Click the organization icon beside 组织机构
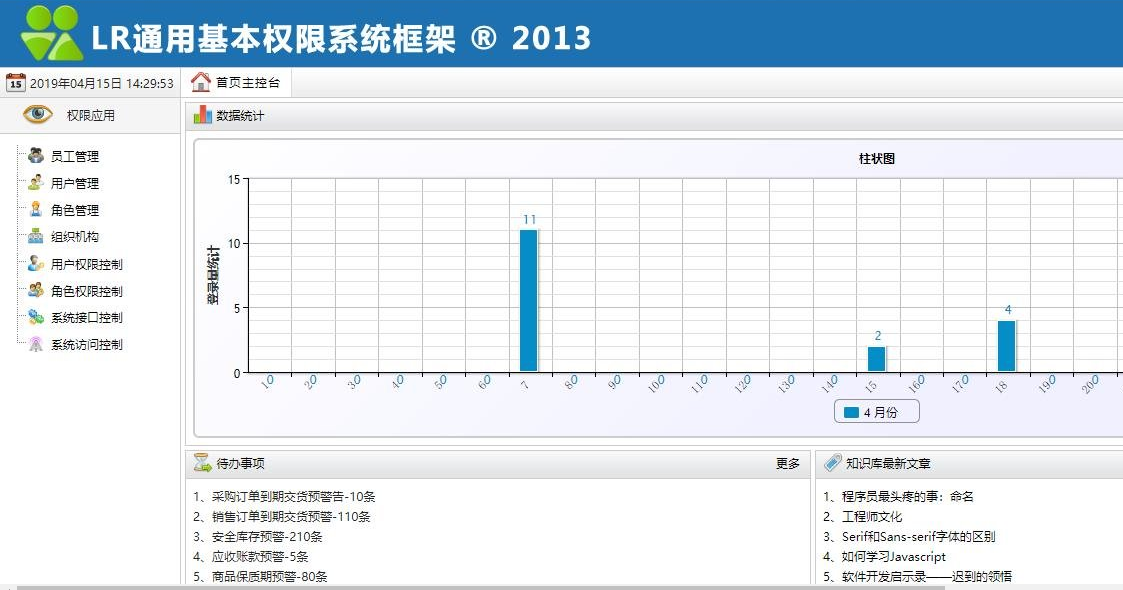 pyautogui.click(x=36, y=236)
